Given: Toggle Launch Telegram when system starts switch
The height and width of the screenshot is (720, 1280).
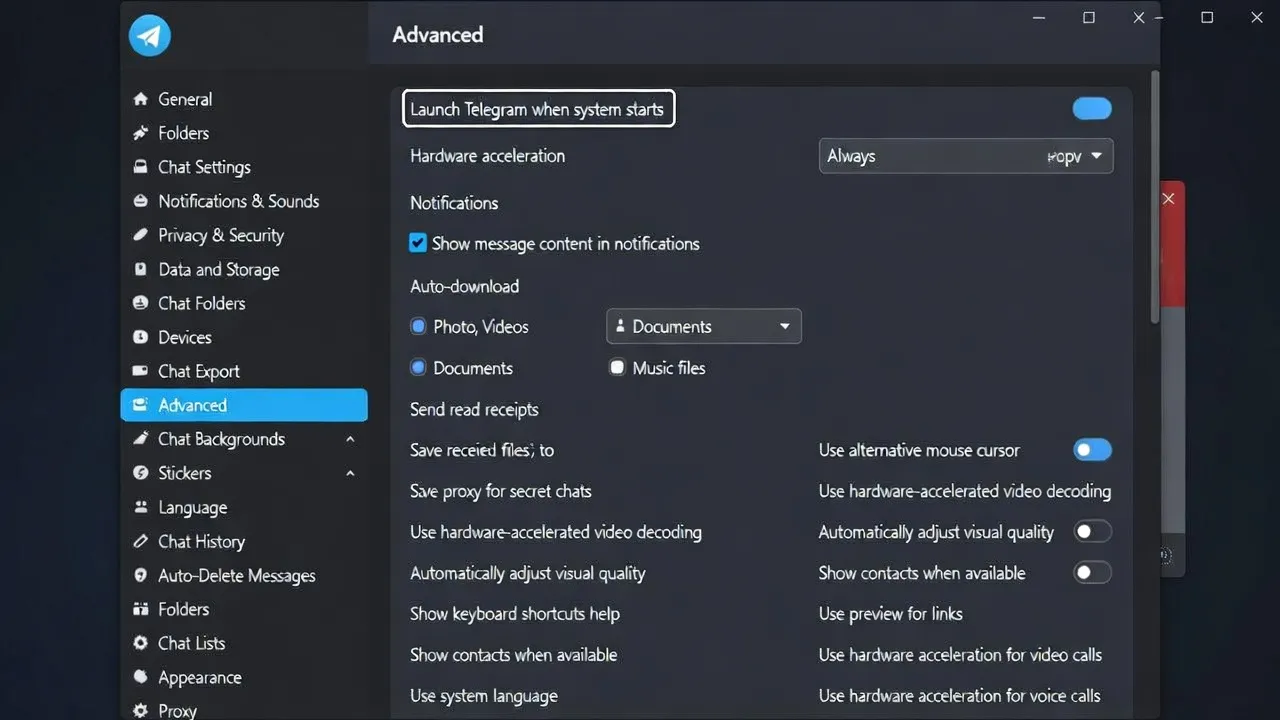Looking at the screenshot, I should pyautogui.click(x=1091, y=109).
